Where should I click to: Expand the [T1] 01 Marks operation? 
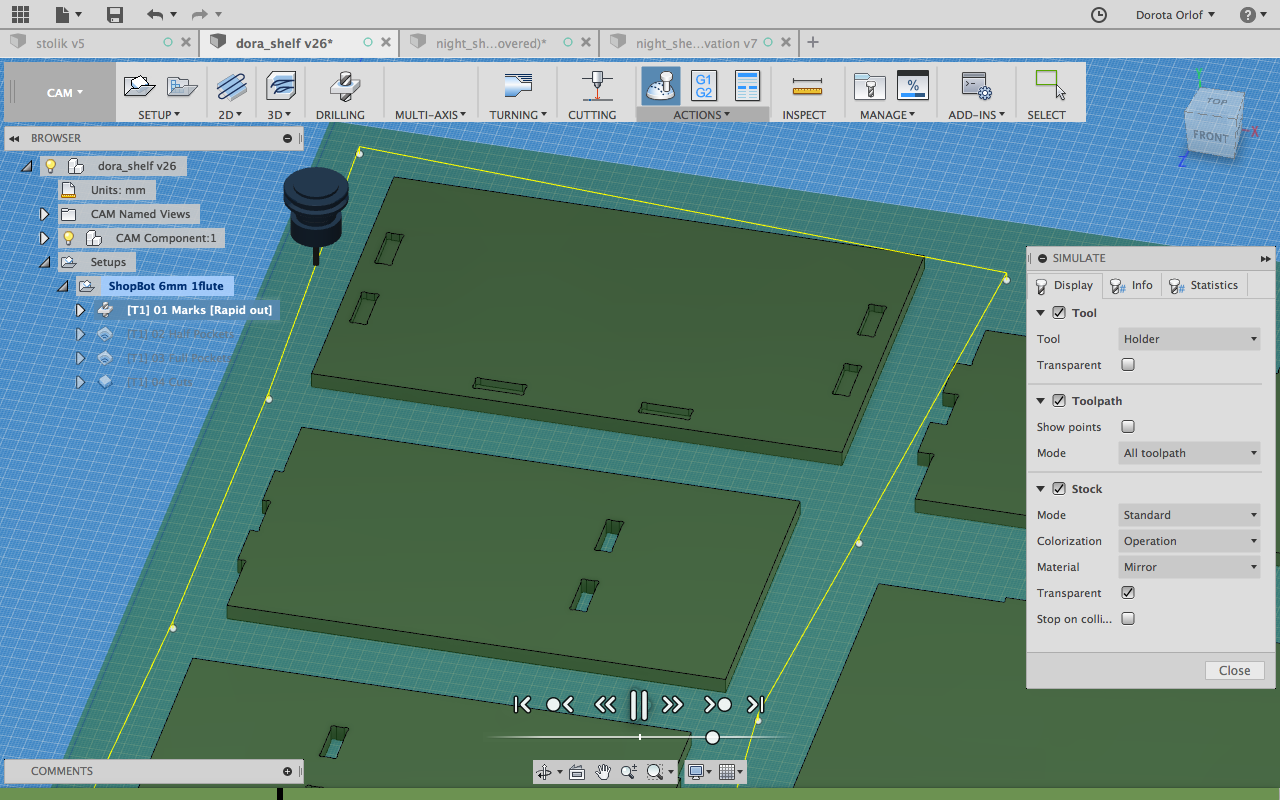point(81,310)
